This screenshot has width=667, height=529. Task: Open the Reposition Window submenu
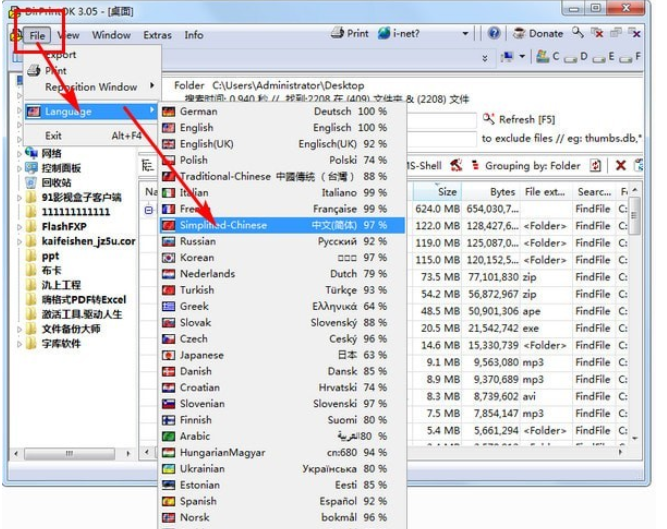click(91, 87)
